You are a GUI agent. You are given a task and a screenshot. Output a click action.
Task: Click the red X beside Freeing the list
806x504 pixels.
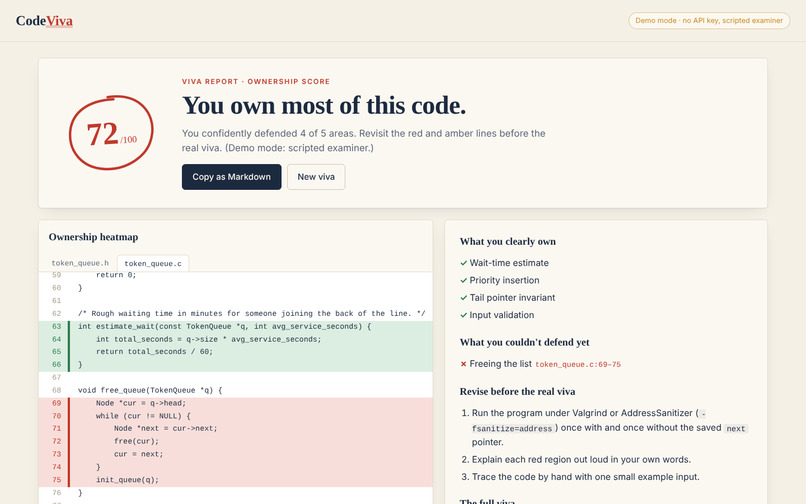pos(463,364)
